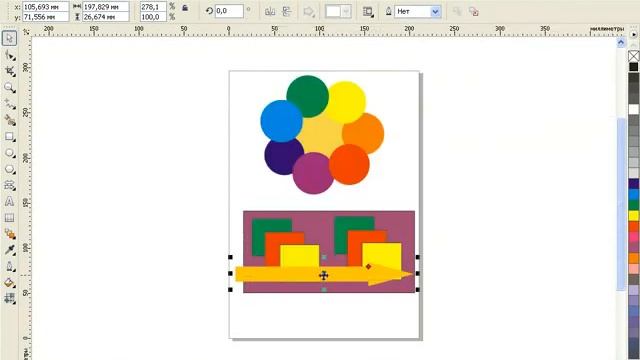Open the perfect shapes arrow picker
The width and height of the screenshot is (640, 360).
coord(309,11)
